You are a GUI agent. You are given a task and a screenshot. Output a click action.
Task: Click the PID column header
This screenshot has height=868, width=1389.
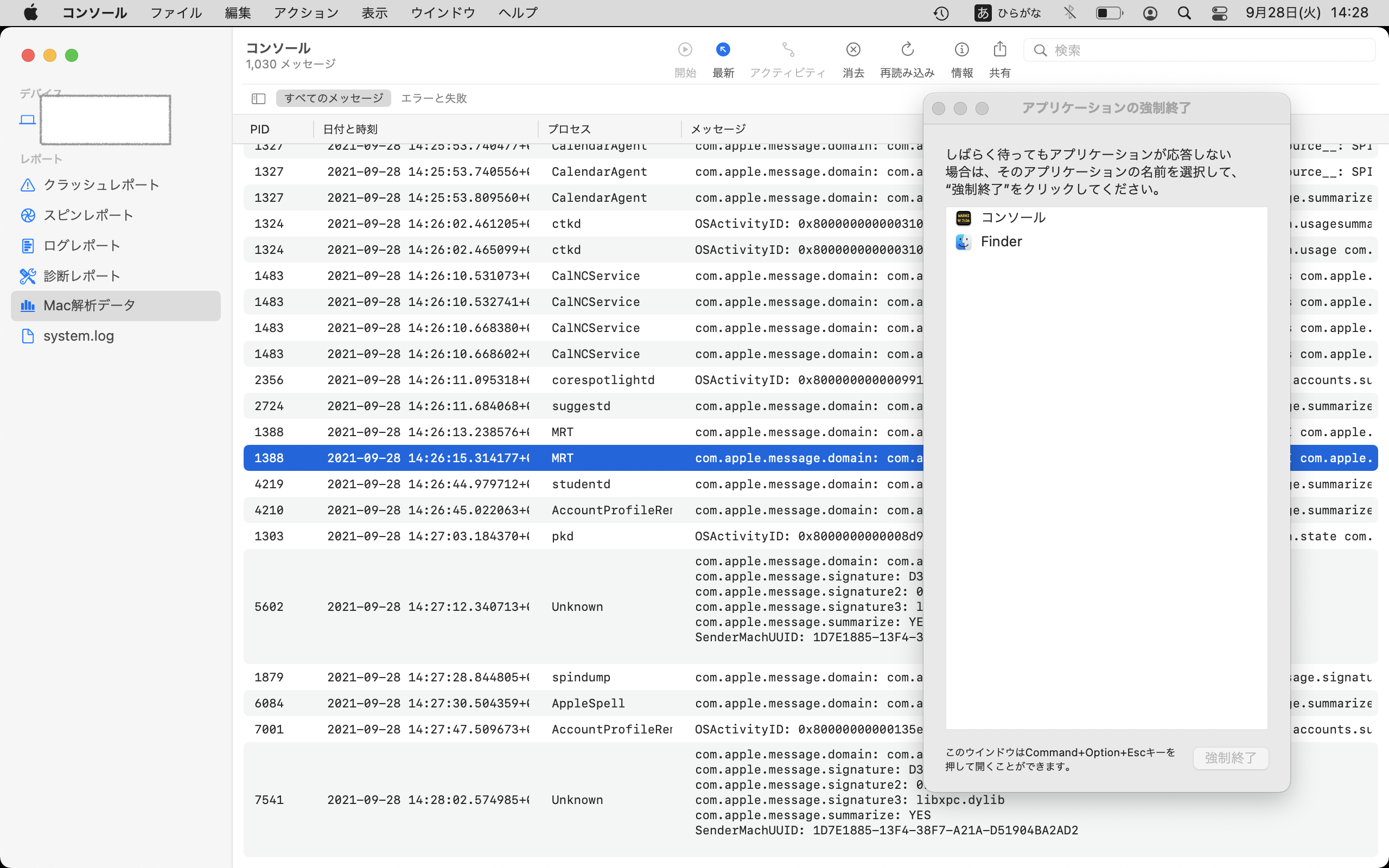(x=260, y=129)
